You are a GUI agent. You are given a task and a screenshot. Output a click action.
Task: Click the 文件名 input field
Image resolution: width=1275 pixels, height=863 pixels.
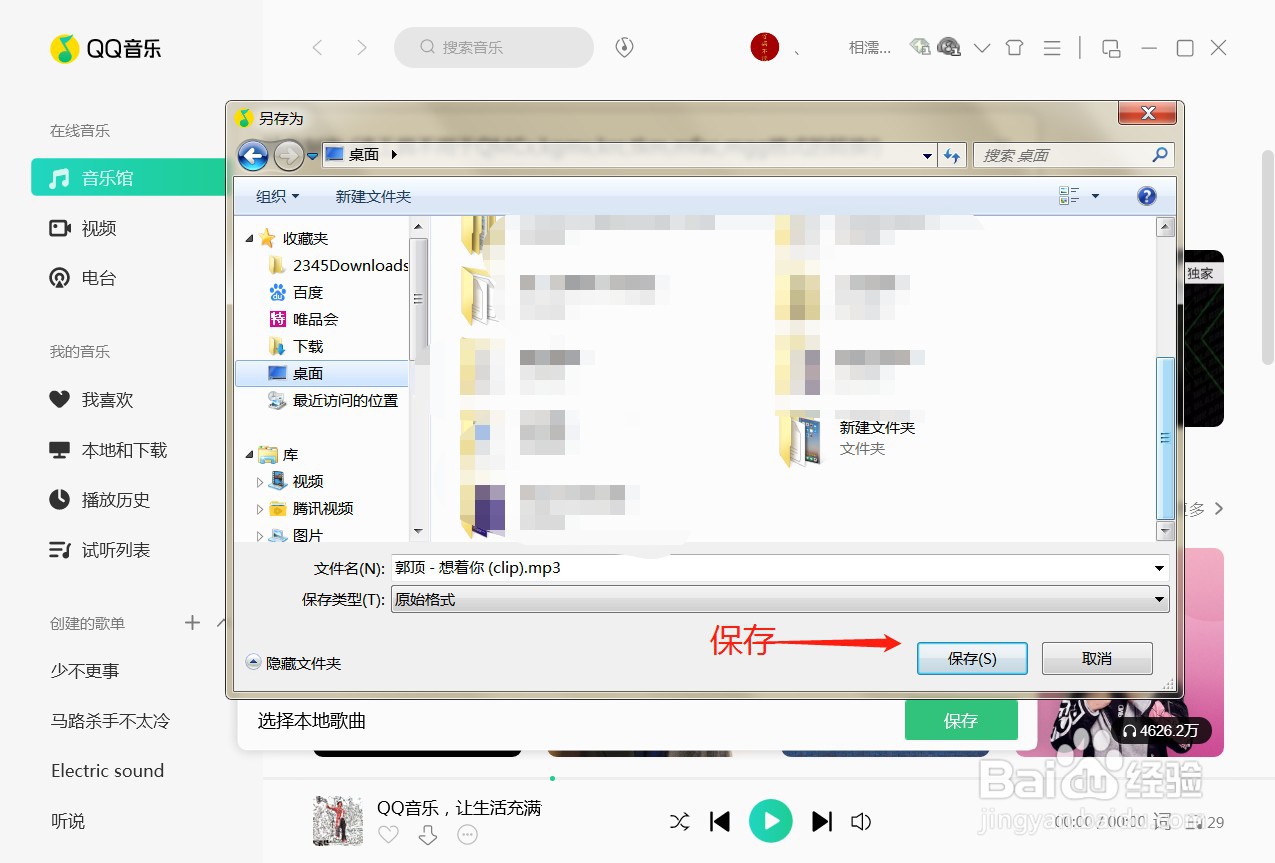[779, 568]
